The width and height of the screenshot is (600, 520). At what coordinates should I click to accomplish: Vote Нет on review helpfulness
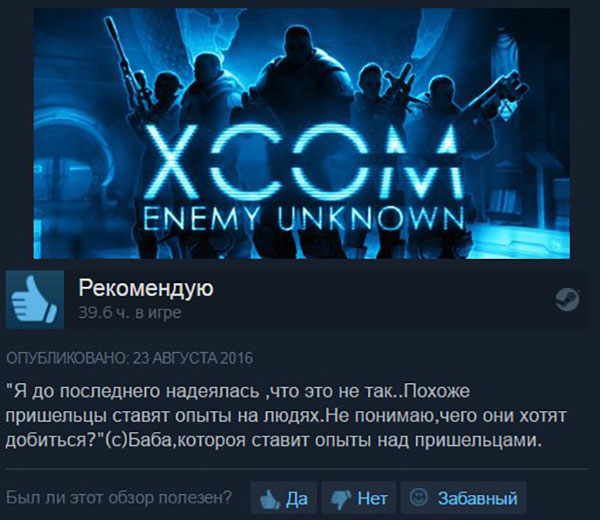coord(359,497)
